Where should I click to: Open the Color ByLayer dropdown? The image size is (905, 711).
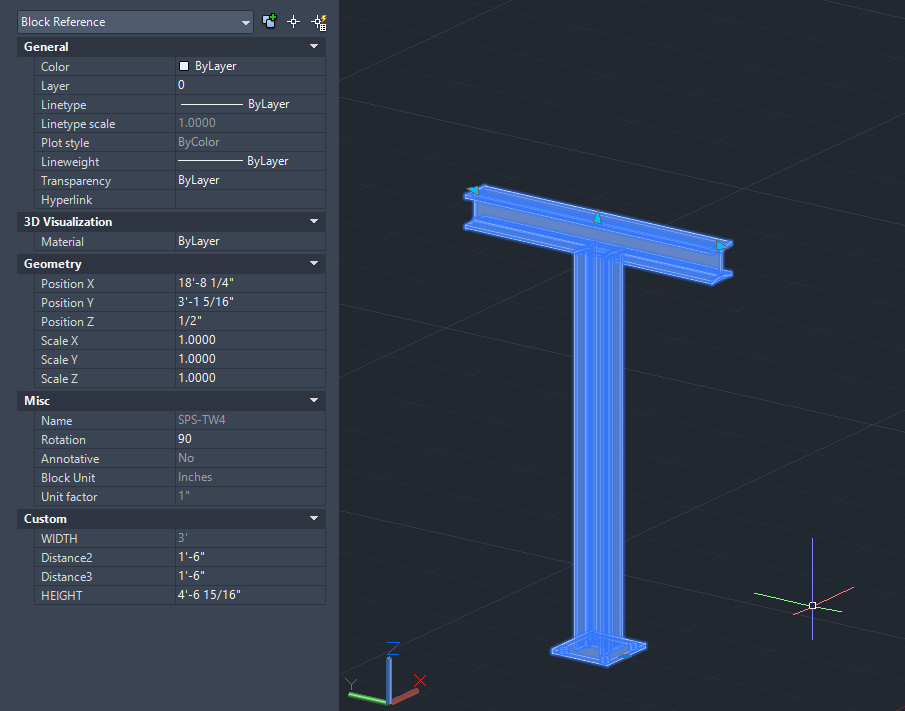(x=249, y=65)
